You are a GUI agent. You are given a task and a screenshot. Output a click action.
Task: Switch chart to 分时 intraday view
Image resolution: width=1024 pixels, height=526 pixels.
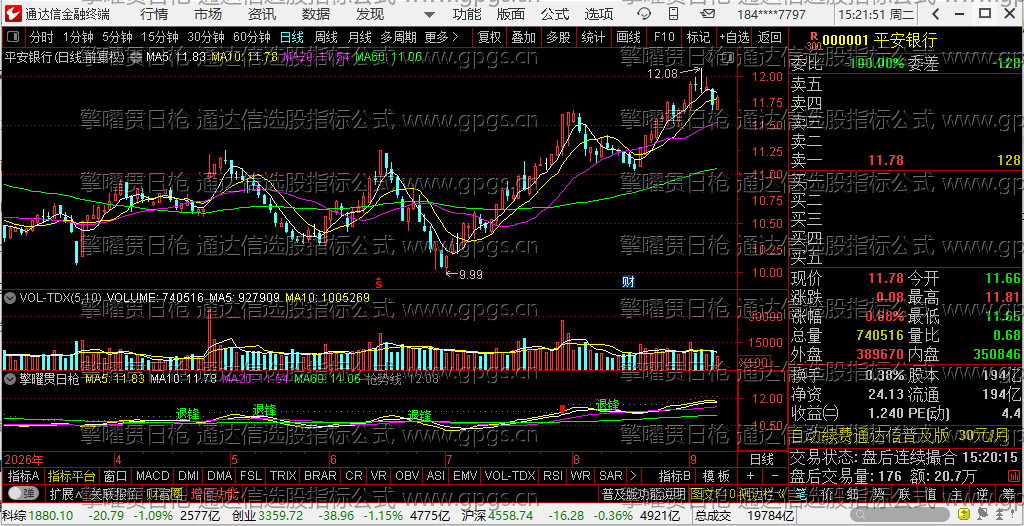pyautogui.click(x=42, y=37)
